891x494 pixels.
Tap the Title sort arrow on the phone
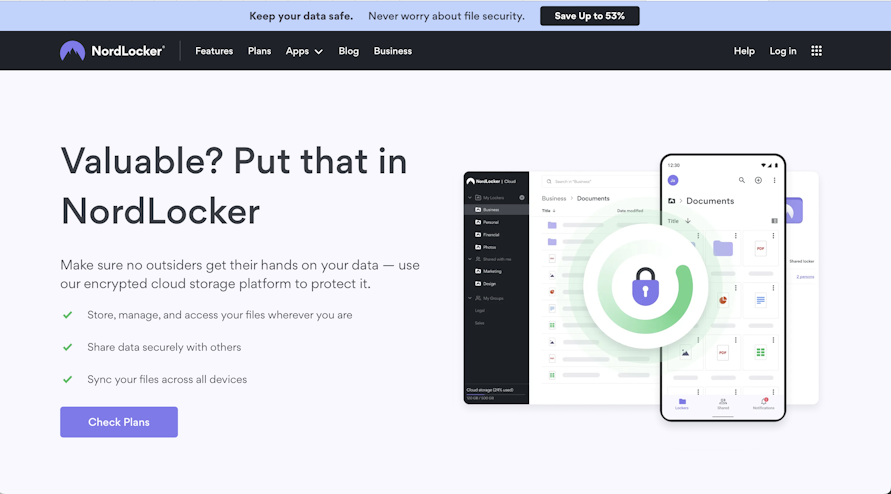point(688,221)
